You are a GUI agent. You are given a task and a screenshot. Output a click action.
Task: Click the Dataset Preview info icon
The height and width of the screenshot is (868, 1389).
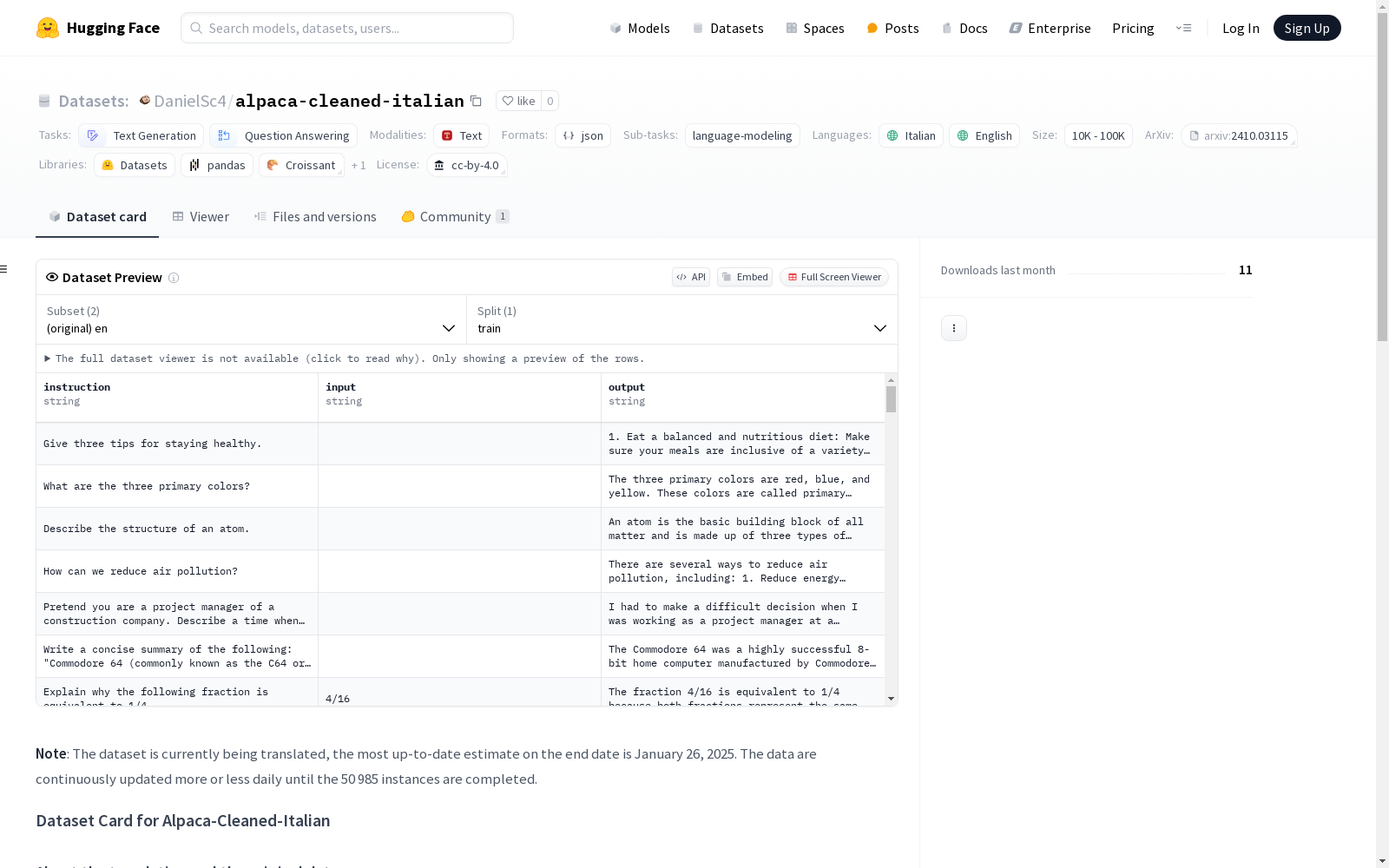tap(174, 278)
